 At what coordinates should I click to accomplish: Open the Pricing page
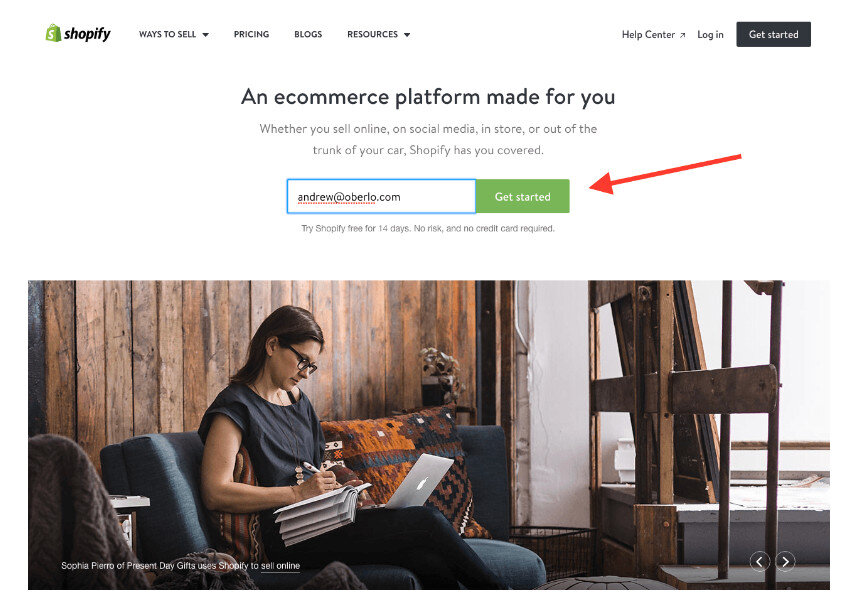(x=252, y=34)
